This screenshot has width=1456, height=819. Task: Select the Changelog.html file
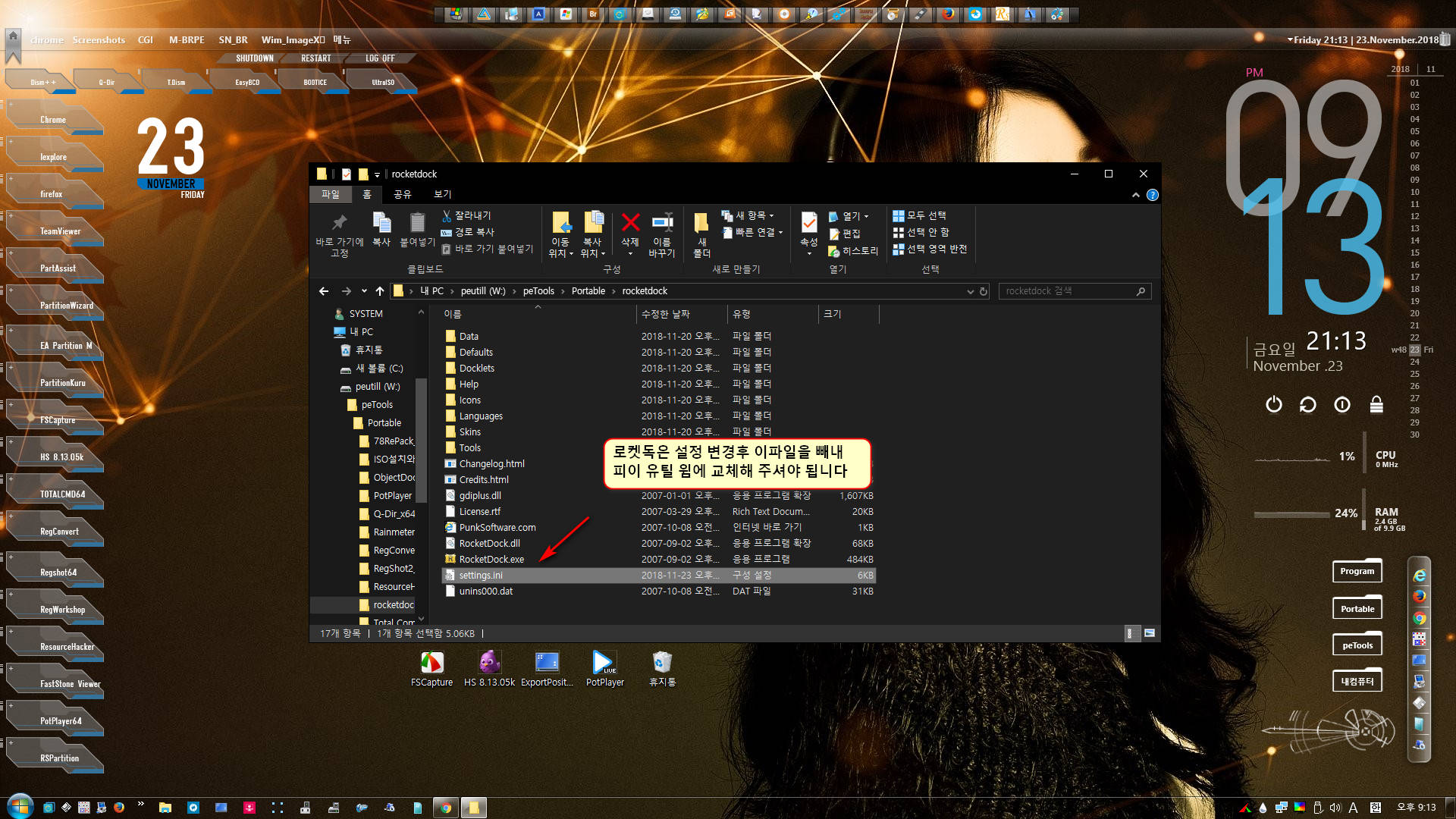point(491,464)
